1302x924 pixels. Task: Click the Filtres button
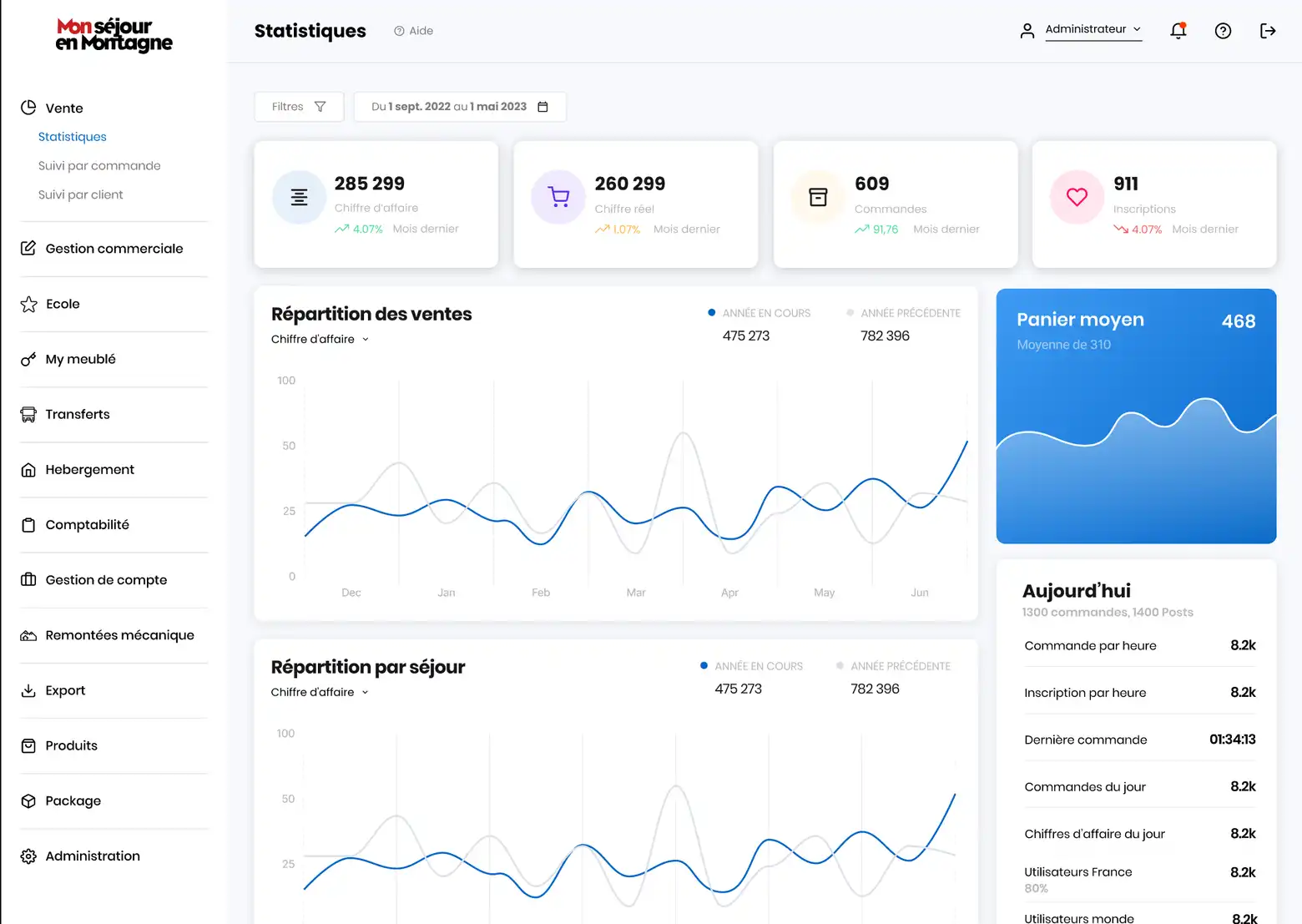tap(299, 107)
